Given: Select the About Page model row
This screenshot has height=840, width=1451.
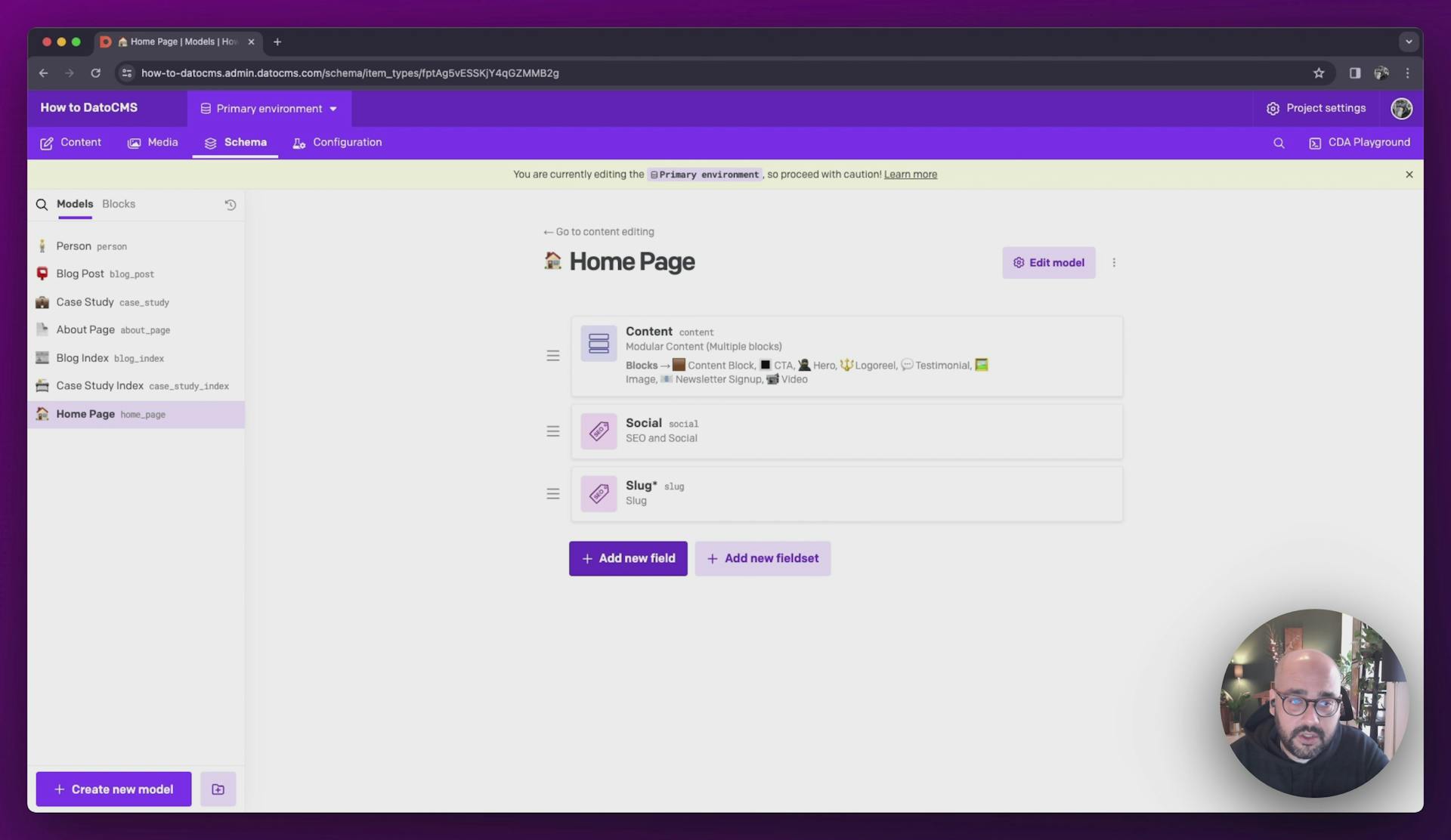Looking at the screenshot, I should coord(136,330).
